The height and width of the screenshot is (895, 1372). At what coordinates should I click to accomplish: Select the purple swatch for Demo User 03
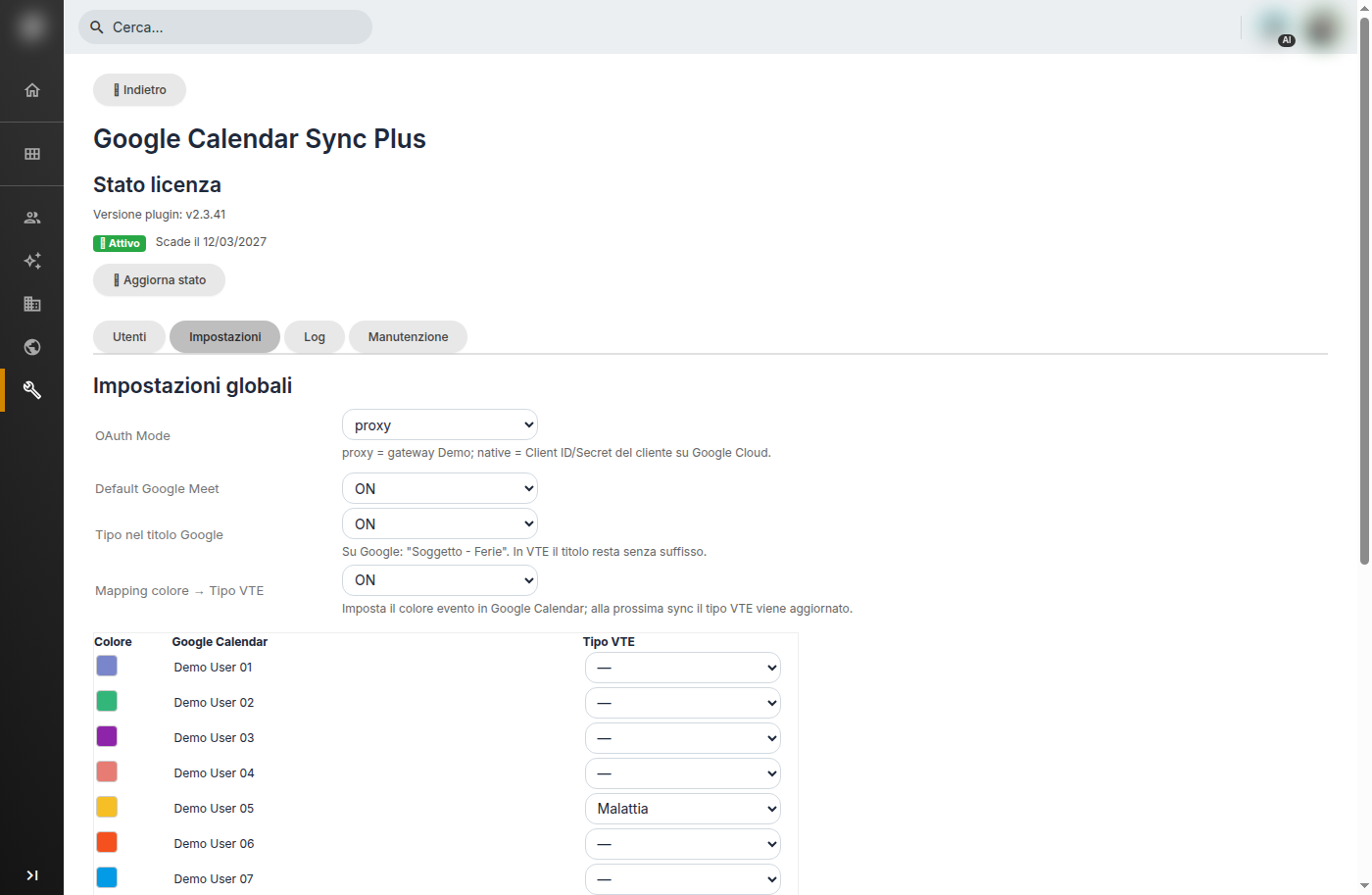coord(107,736)
